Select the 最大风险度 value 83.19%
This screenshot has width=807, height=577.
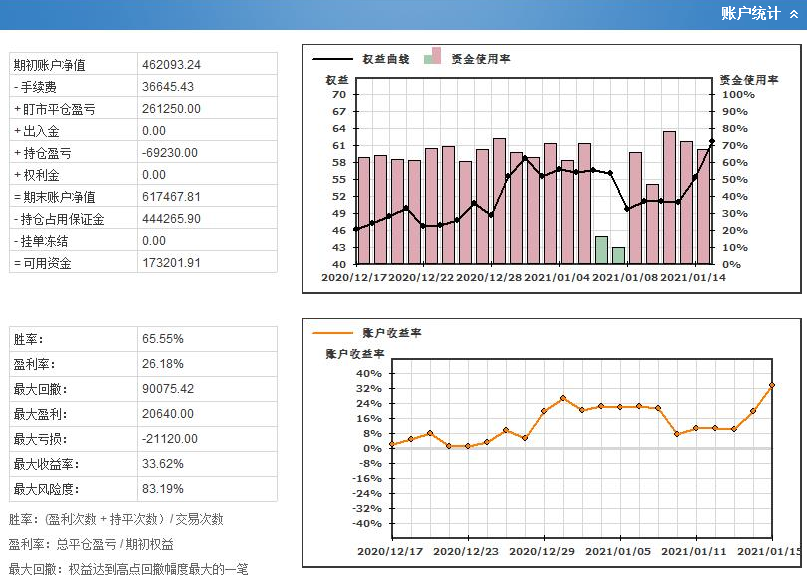[162, 489]
